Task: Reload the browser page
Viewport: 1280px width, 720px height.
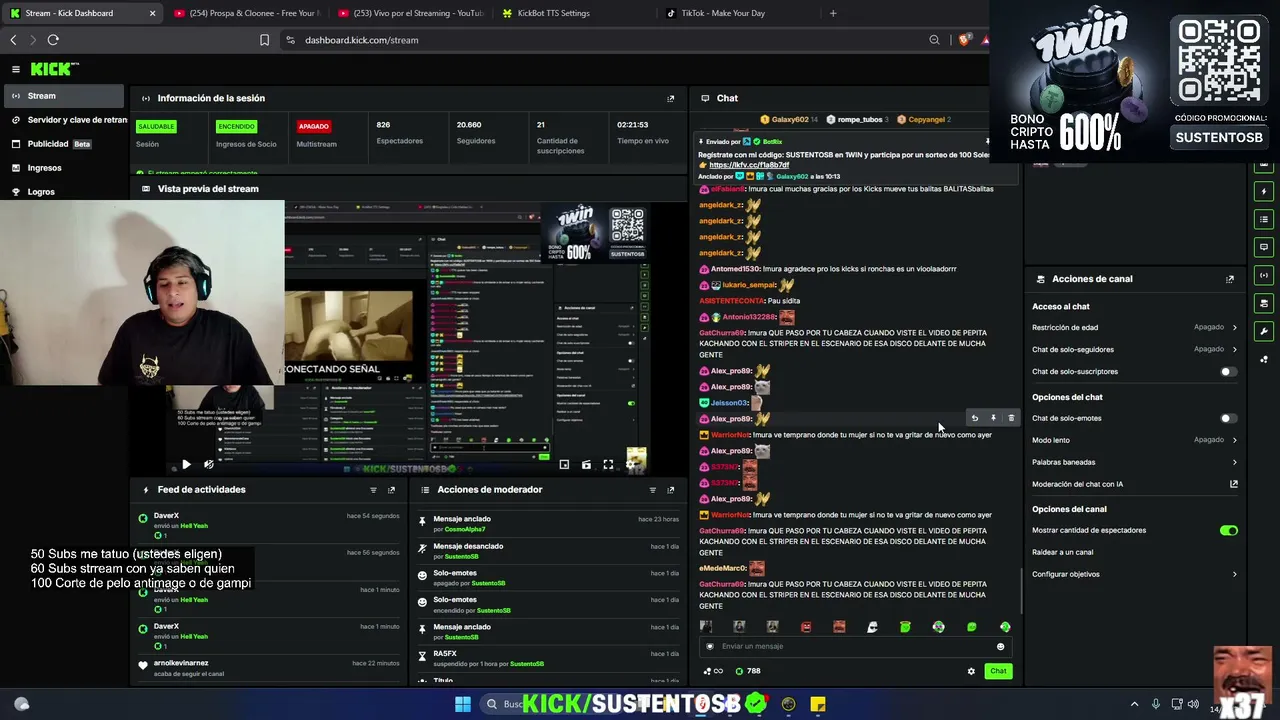Action: coord(53,40)
